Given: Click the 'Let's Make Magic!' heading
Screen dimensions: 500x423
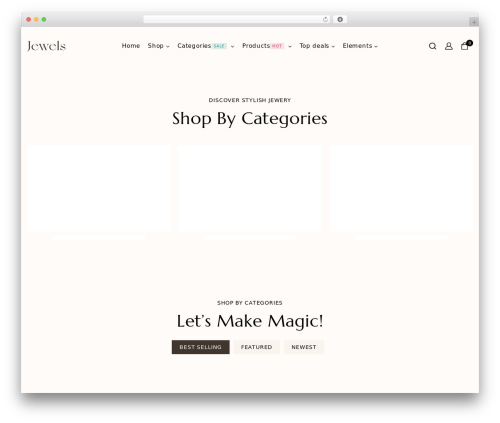Looking at the screenshot, I should pos(250,321).
